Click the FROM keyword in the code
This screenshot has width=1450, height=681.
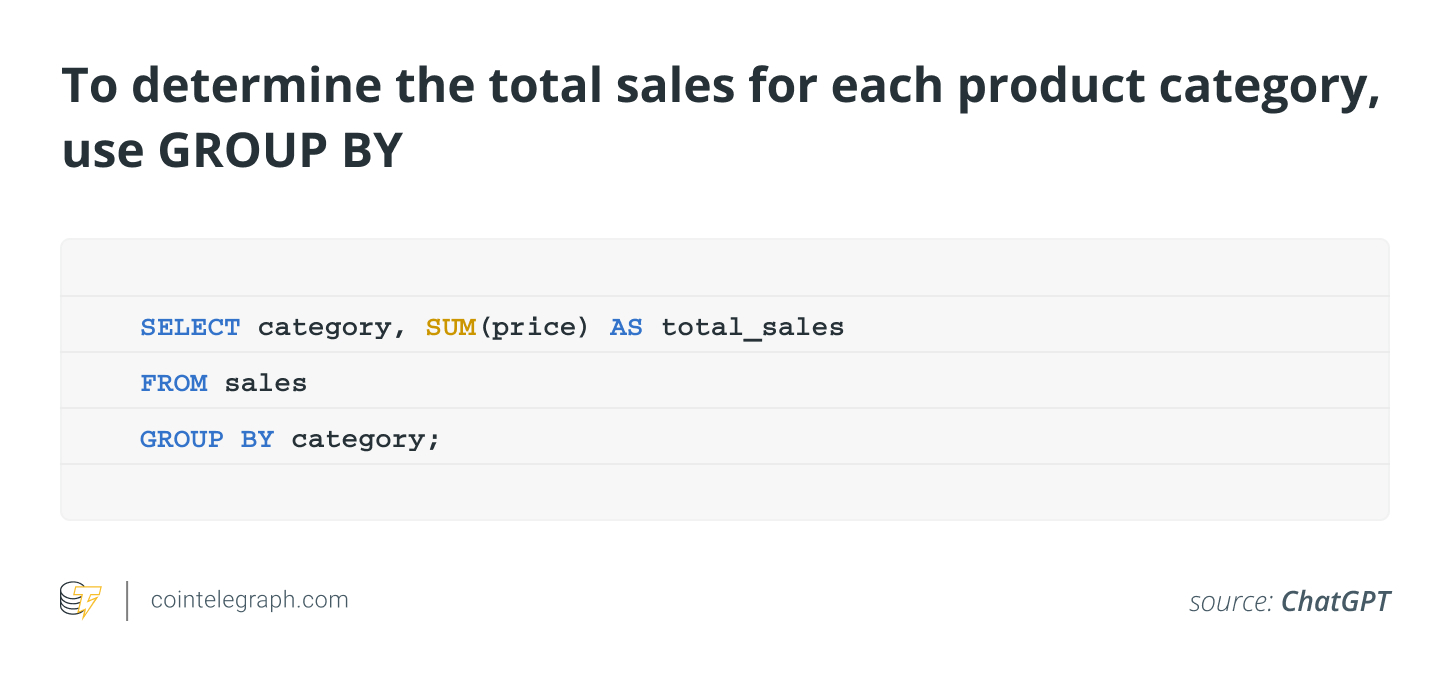point(173,383)
